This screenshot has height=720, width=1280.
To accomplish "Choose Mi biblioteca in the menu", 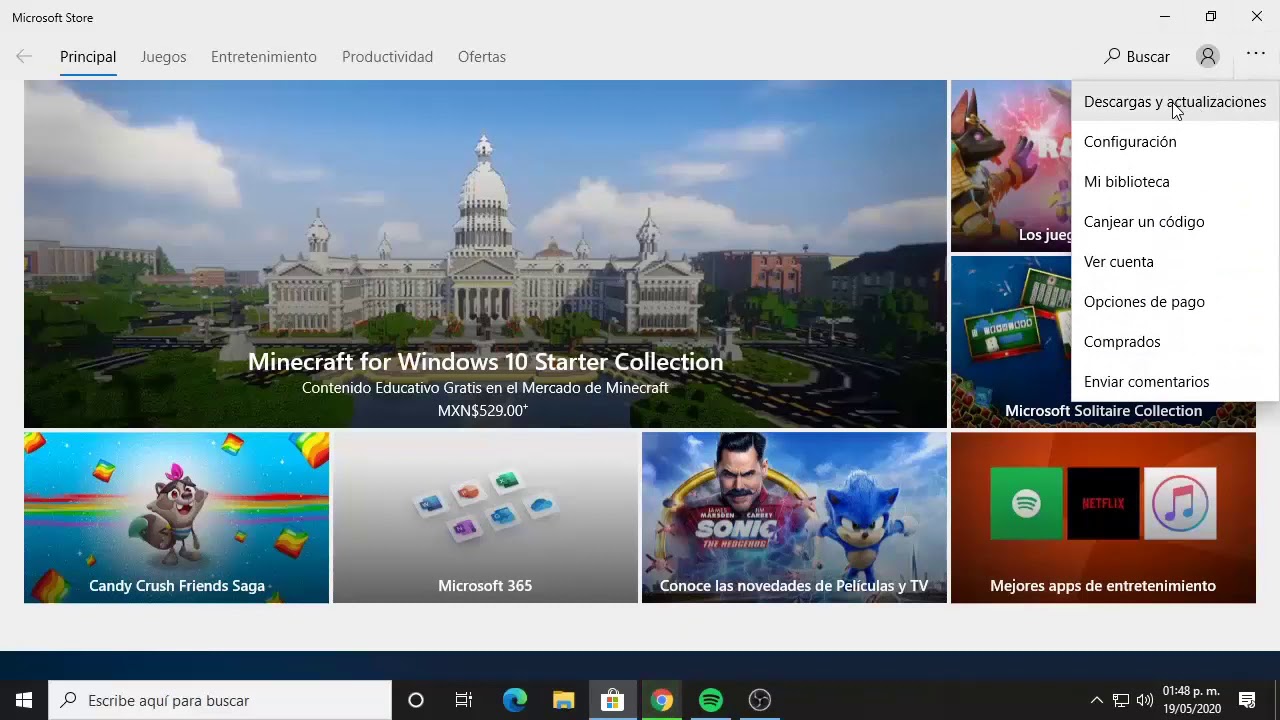I will 1174,182.
